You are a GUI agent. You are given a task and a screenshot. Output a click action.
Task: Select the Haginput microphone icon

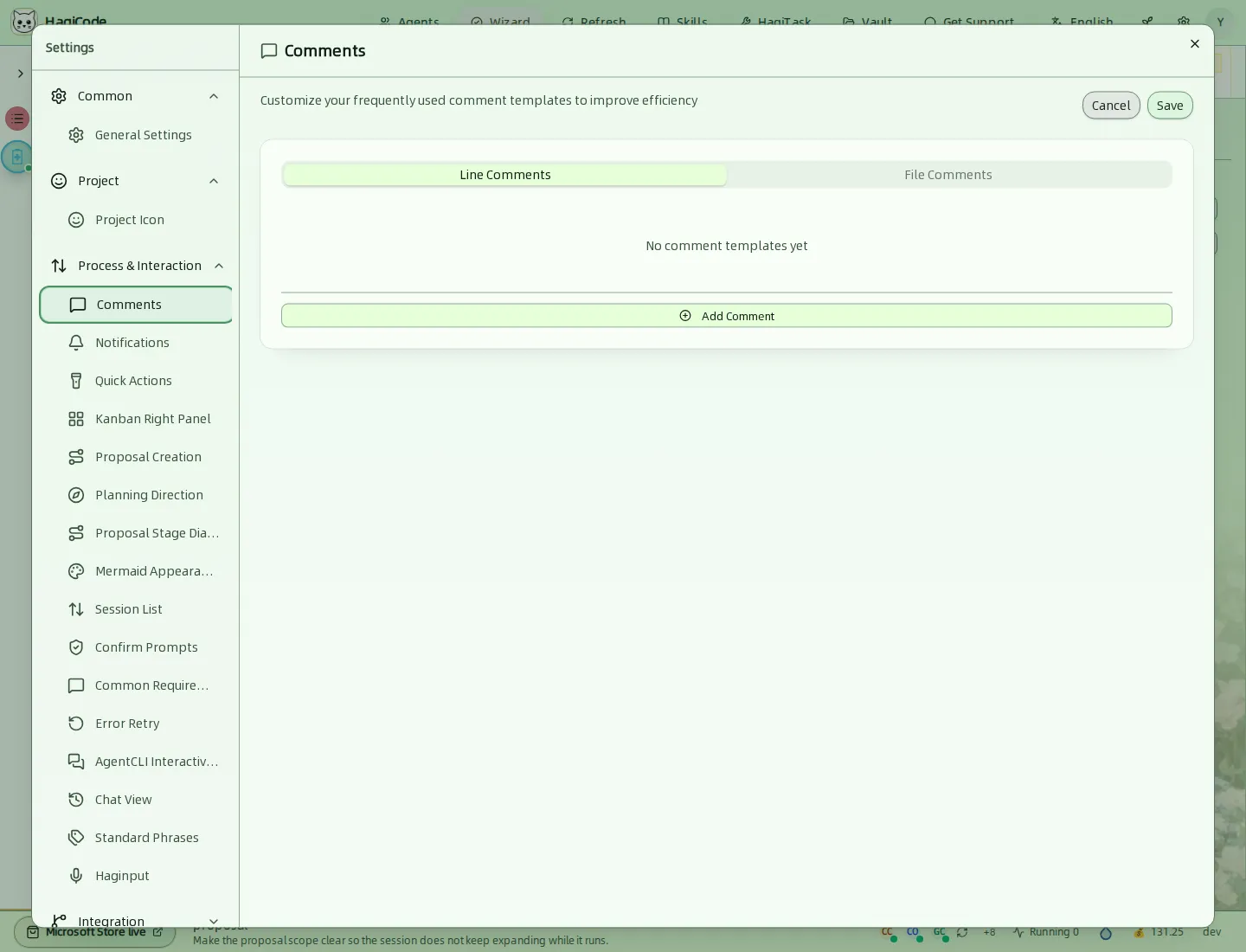76,876
